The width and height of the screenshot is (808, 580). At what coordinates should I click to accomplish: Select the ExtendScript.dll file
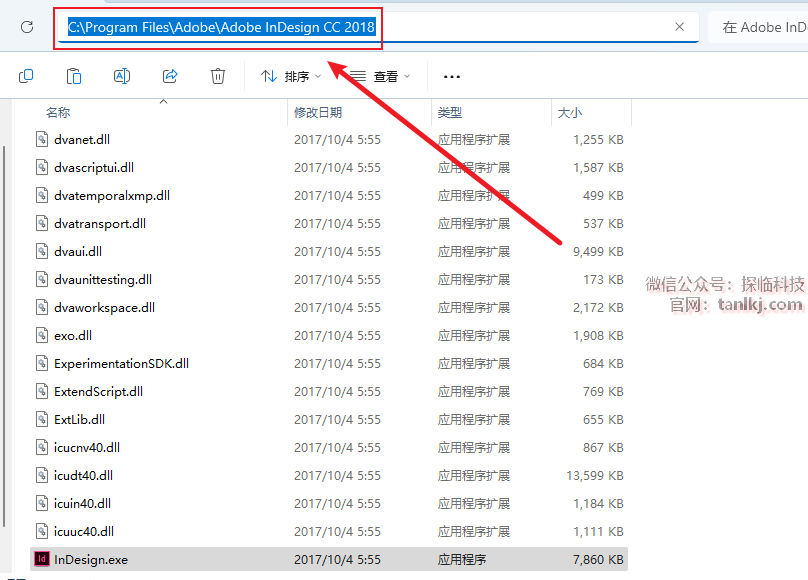[98, 392]
